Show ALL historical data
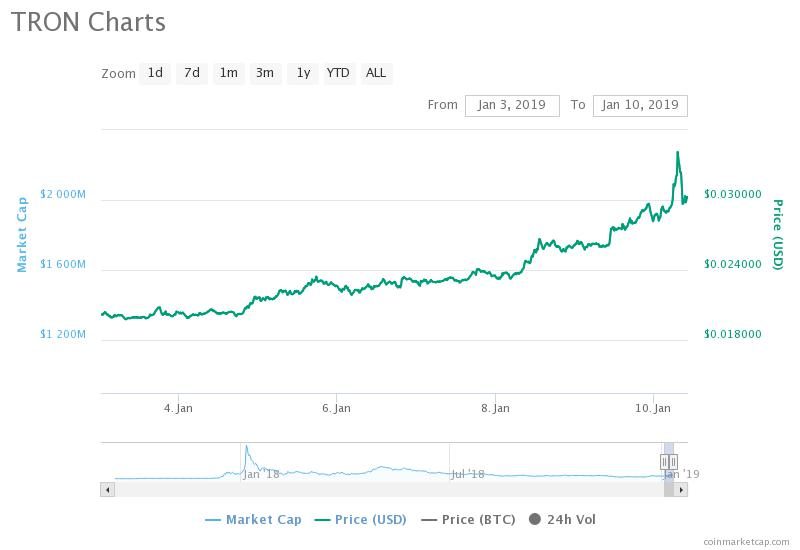 click(x=376, y=73)
